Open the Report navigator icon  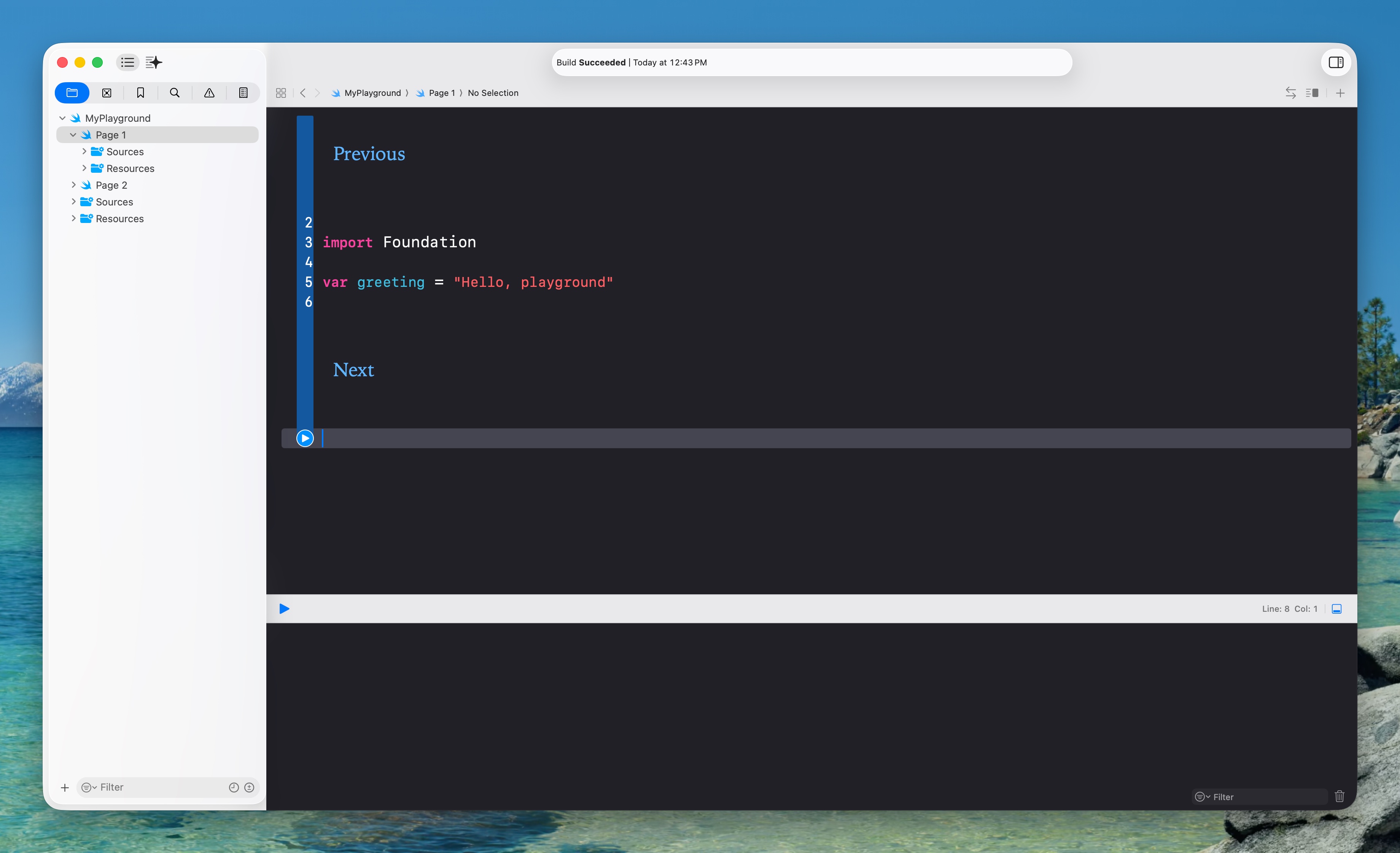click(243, 92)
